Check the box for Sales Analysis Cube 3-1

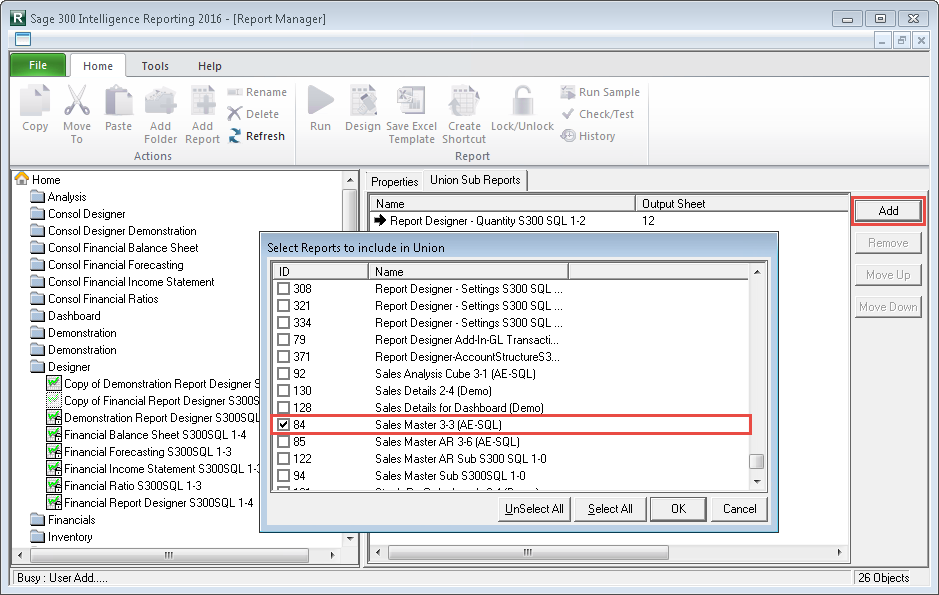[x=283, y=374]
